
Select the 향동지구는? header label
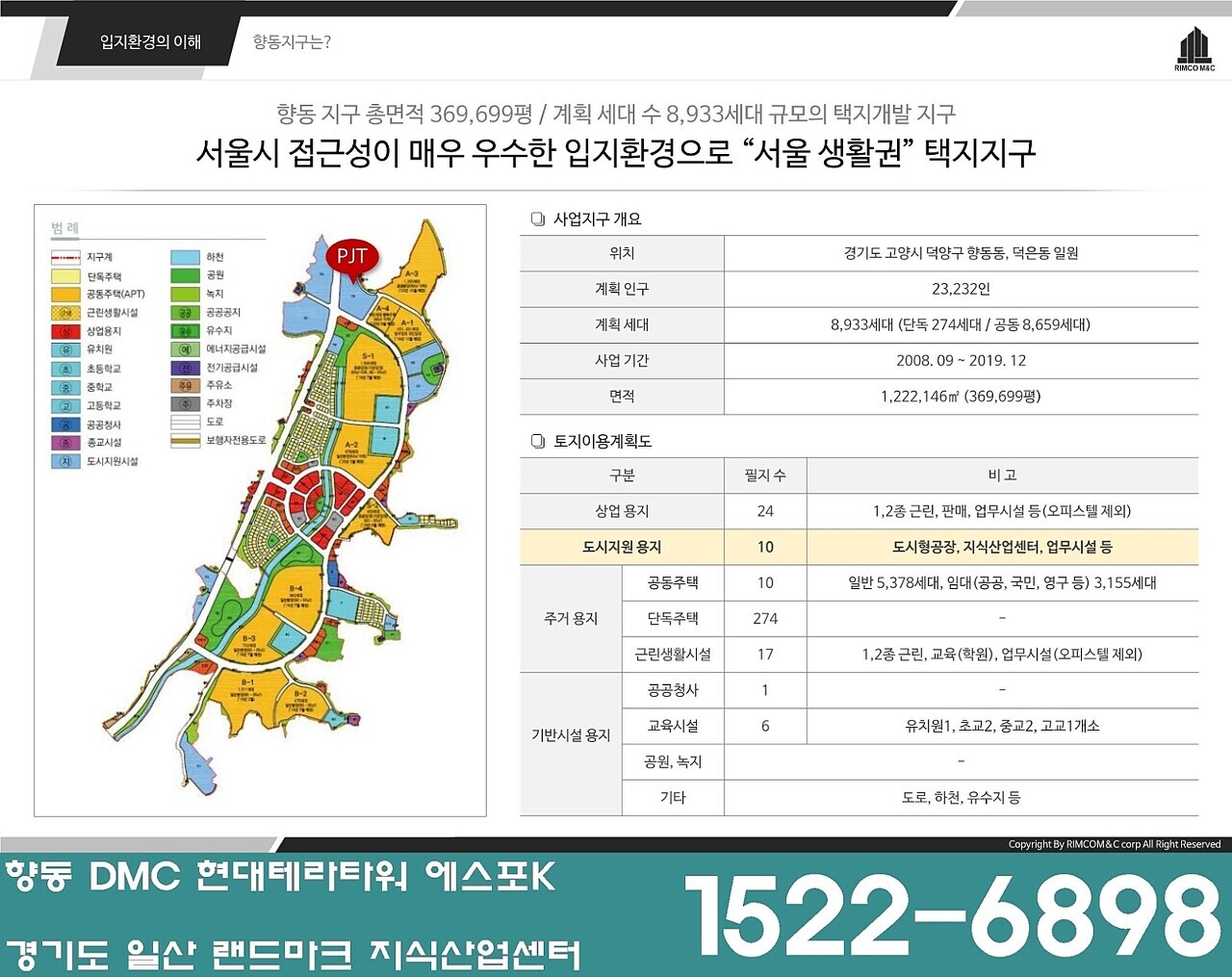(292, 41)
